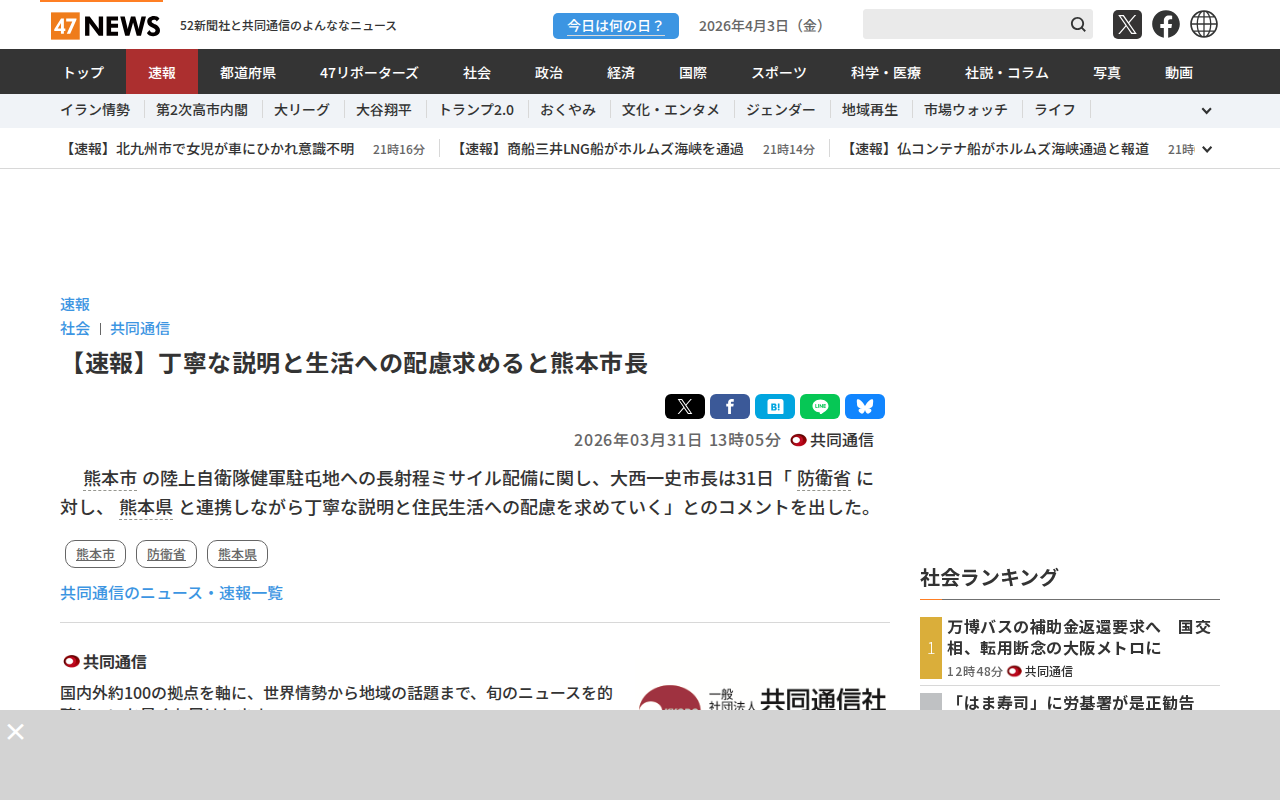
Task: Open the 大谷翔平 topic link
Action: (384, 110)
